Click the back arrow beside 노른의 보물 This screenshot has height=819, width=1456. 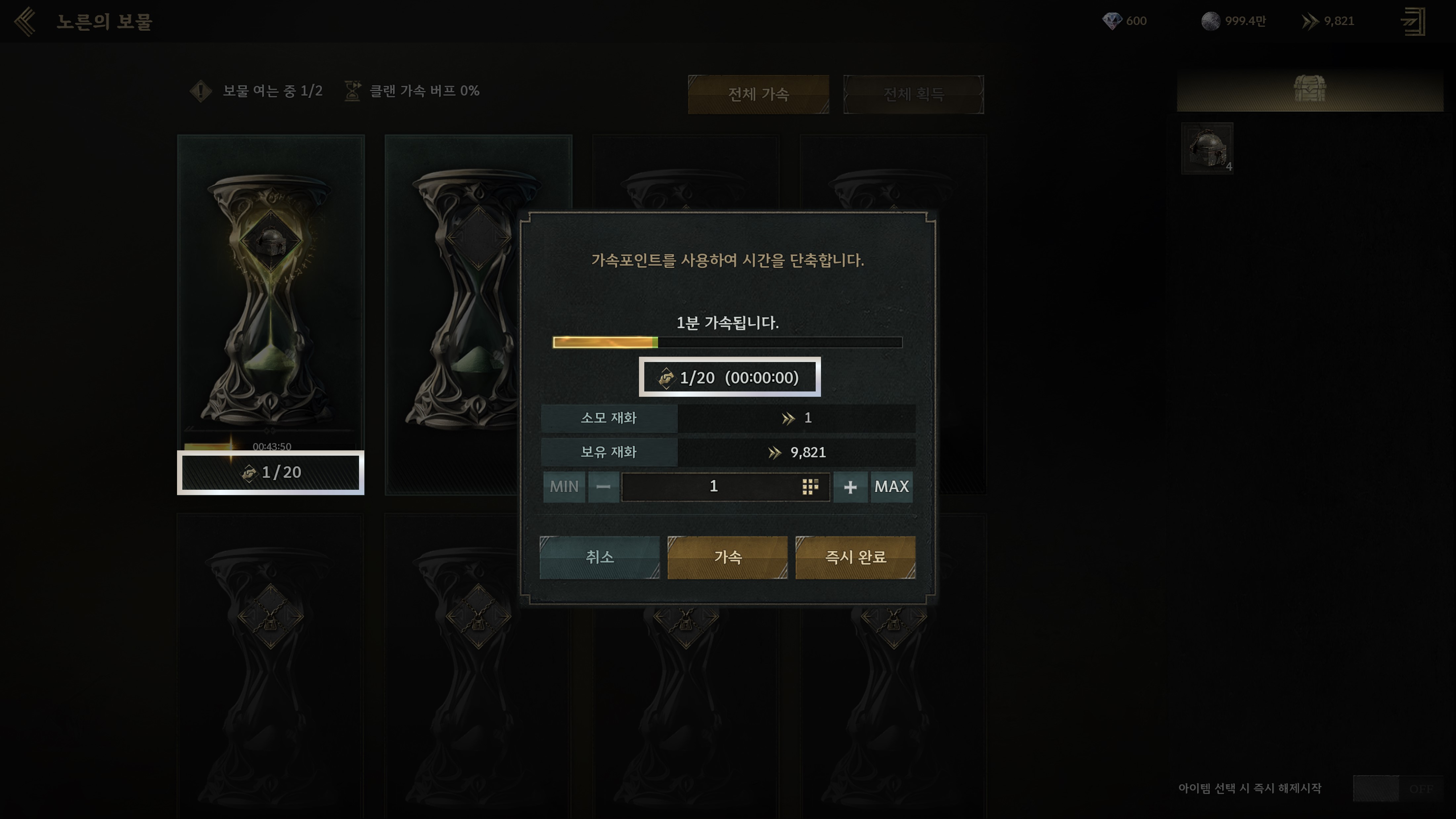click(25, 22)
